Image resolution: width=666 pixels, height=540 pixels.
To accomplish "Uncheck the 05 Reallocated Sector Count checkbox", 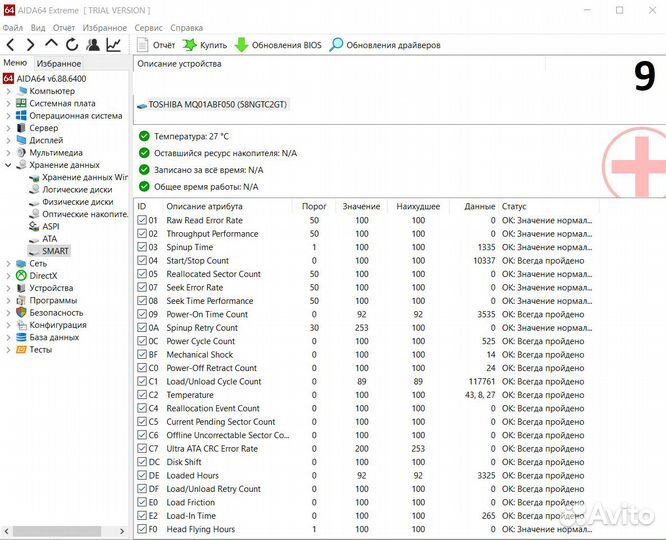I will coord(142,274).
